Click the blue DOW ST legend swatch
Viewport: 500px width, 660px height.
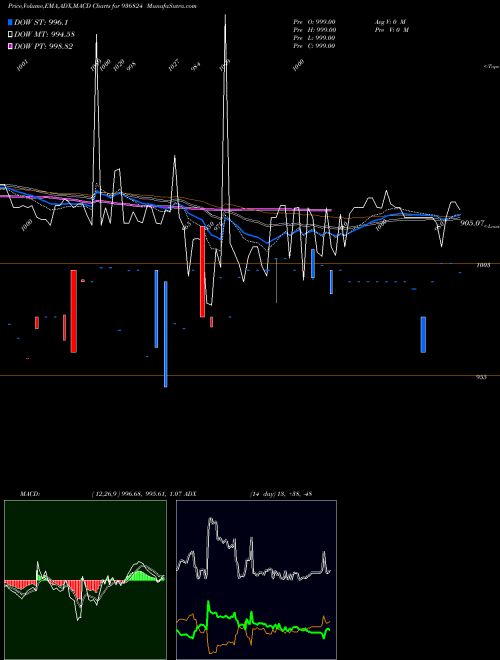coord(10,22)
